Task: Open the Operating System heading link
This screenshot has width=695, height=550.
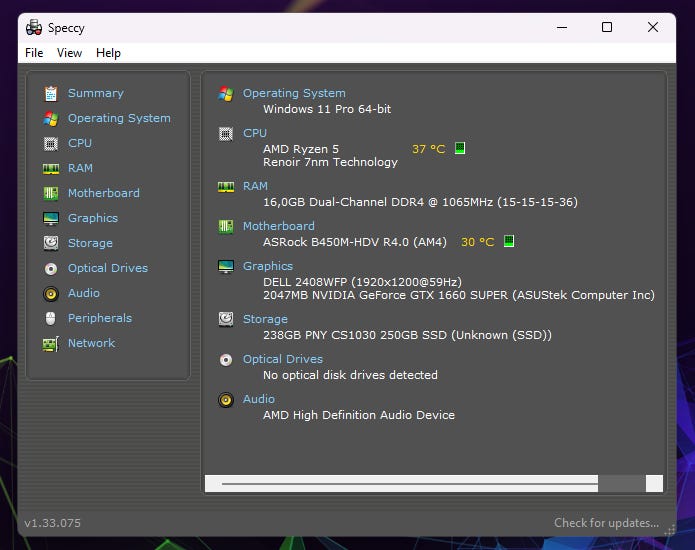Action: (x=294, y=93)
